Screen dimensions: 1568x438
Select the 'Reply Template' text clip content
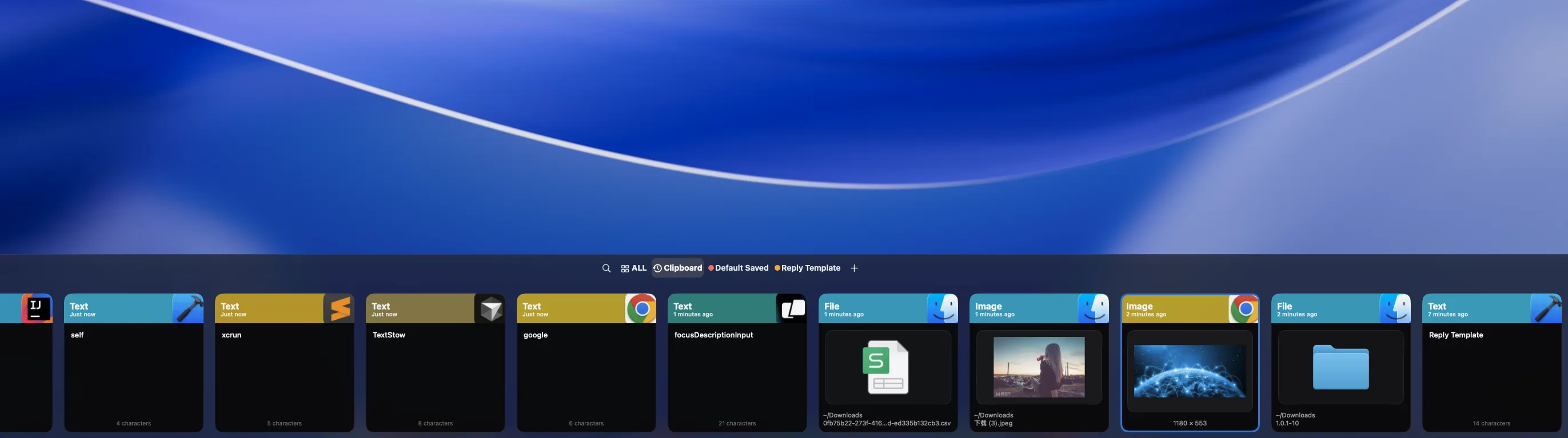[x=1456, y=335]
